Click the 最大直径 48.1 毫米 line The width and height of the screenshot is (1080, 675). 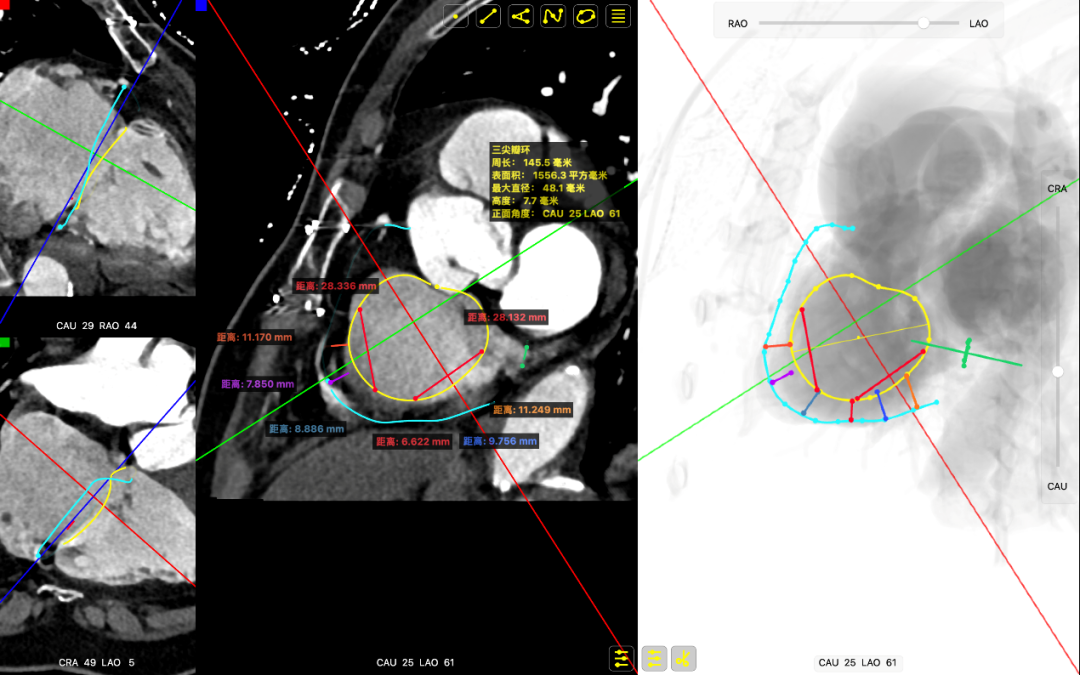pos(538,188)
